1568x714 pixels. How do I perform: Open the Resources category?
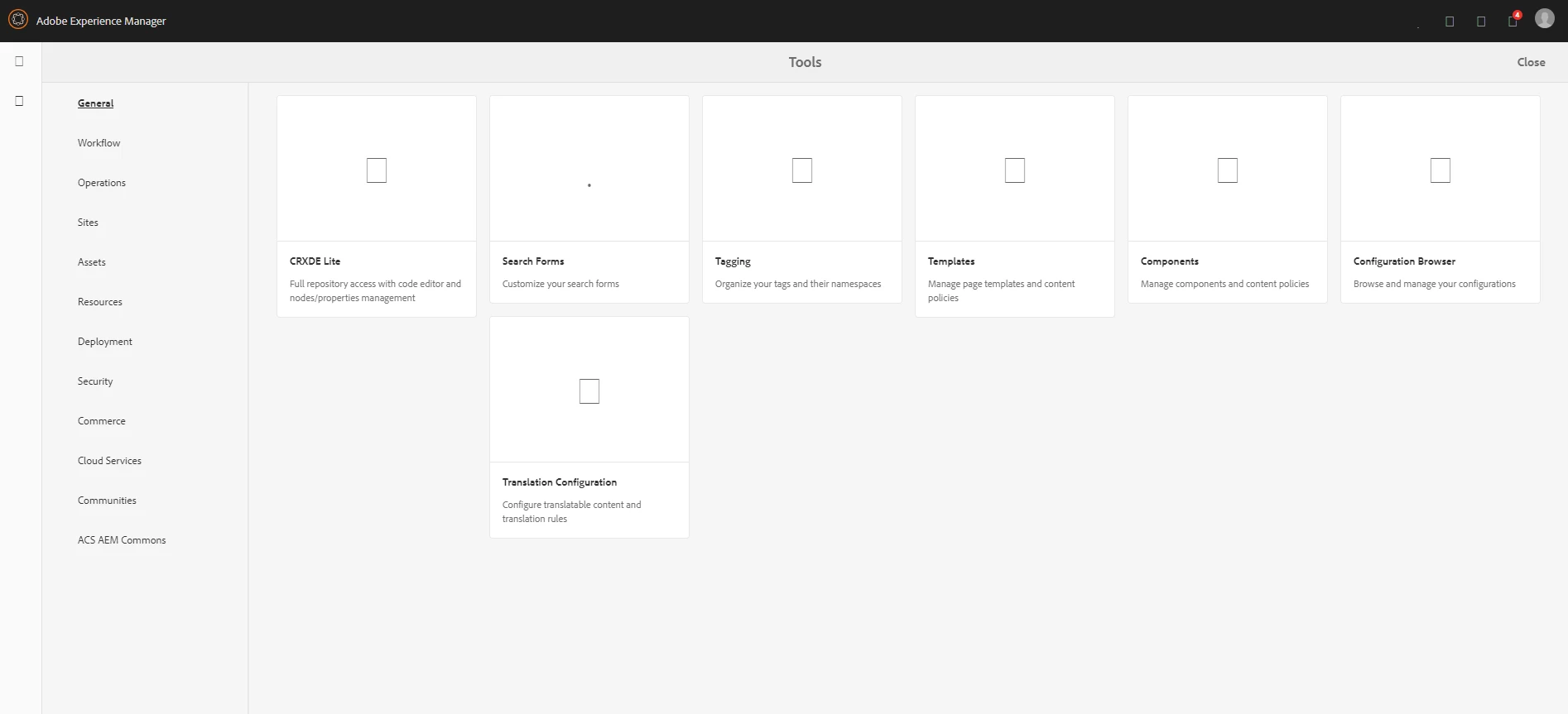pos(100,302)
